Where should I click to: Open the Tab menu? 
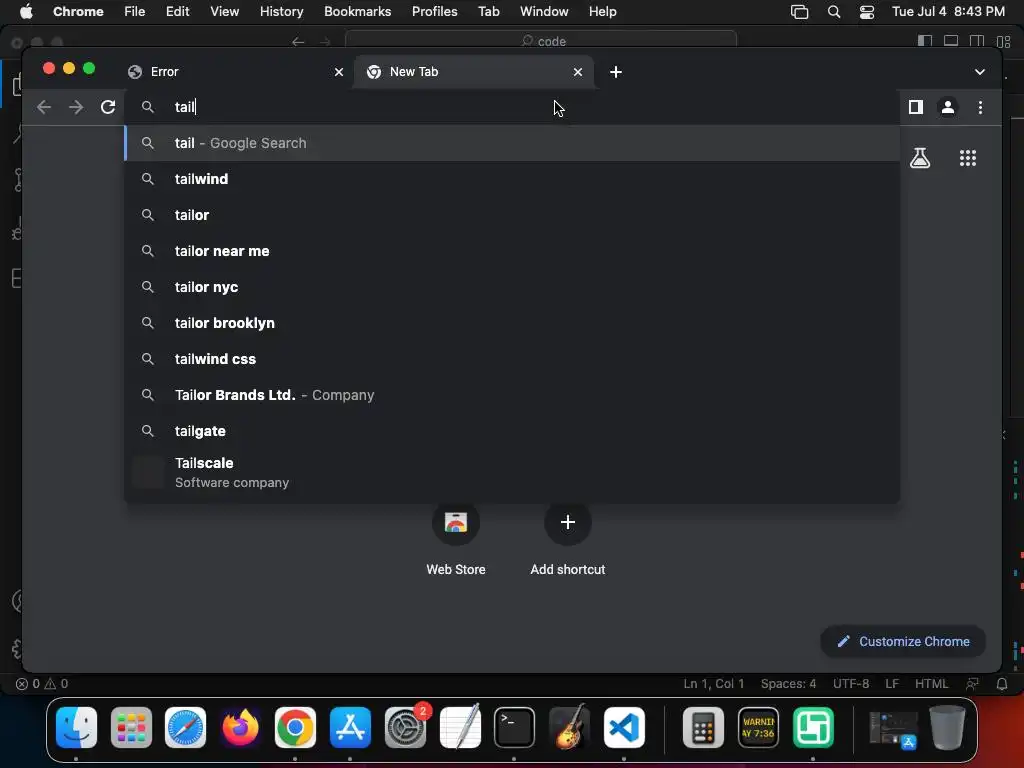tap(488, 12)
